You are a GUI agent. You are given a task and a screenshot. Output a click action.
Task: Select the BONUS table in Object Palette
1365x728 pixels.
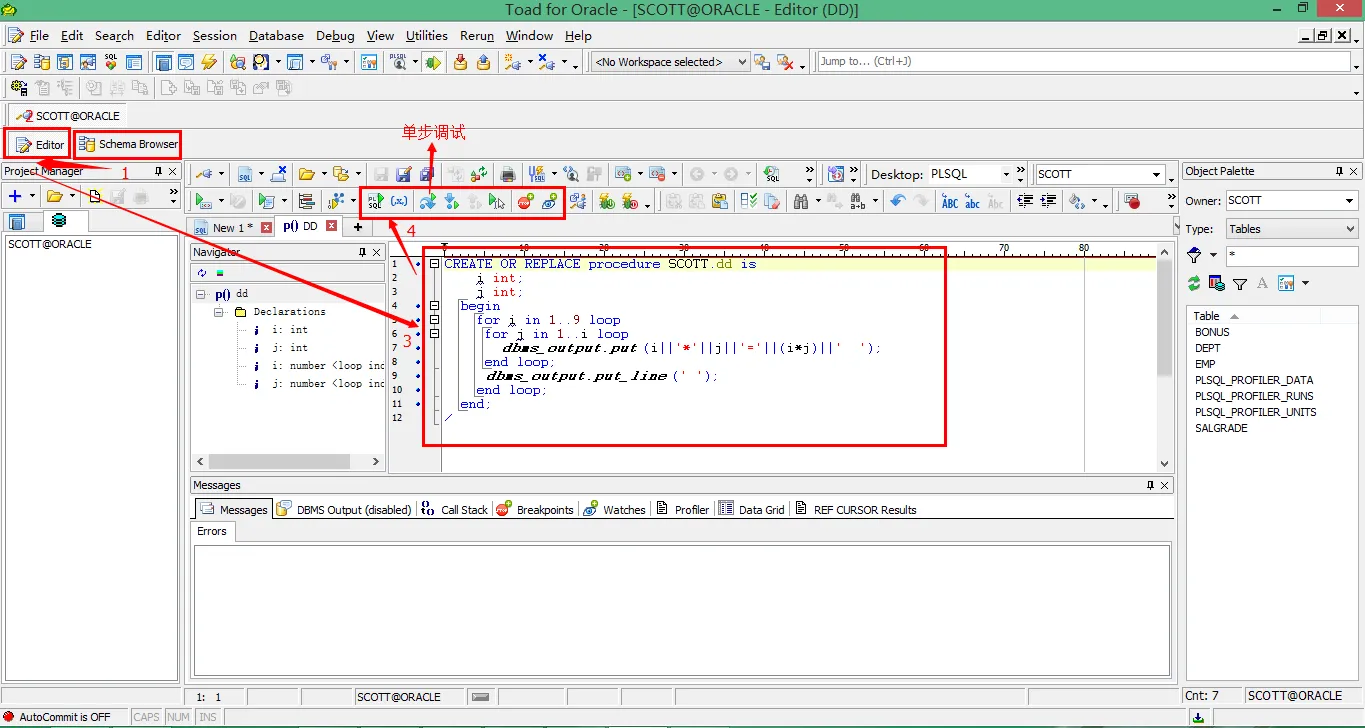(1212, 332)
